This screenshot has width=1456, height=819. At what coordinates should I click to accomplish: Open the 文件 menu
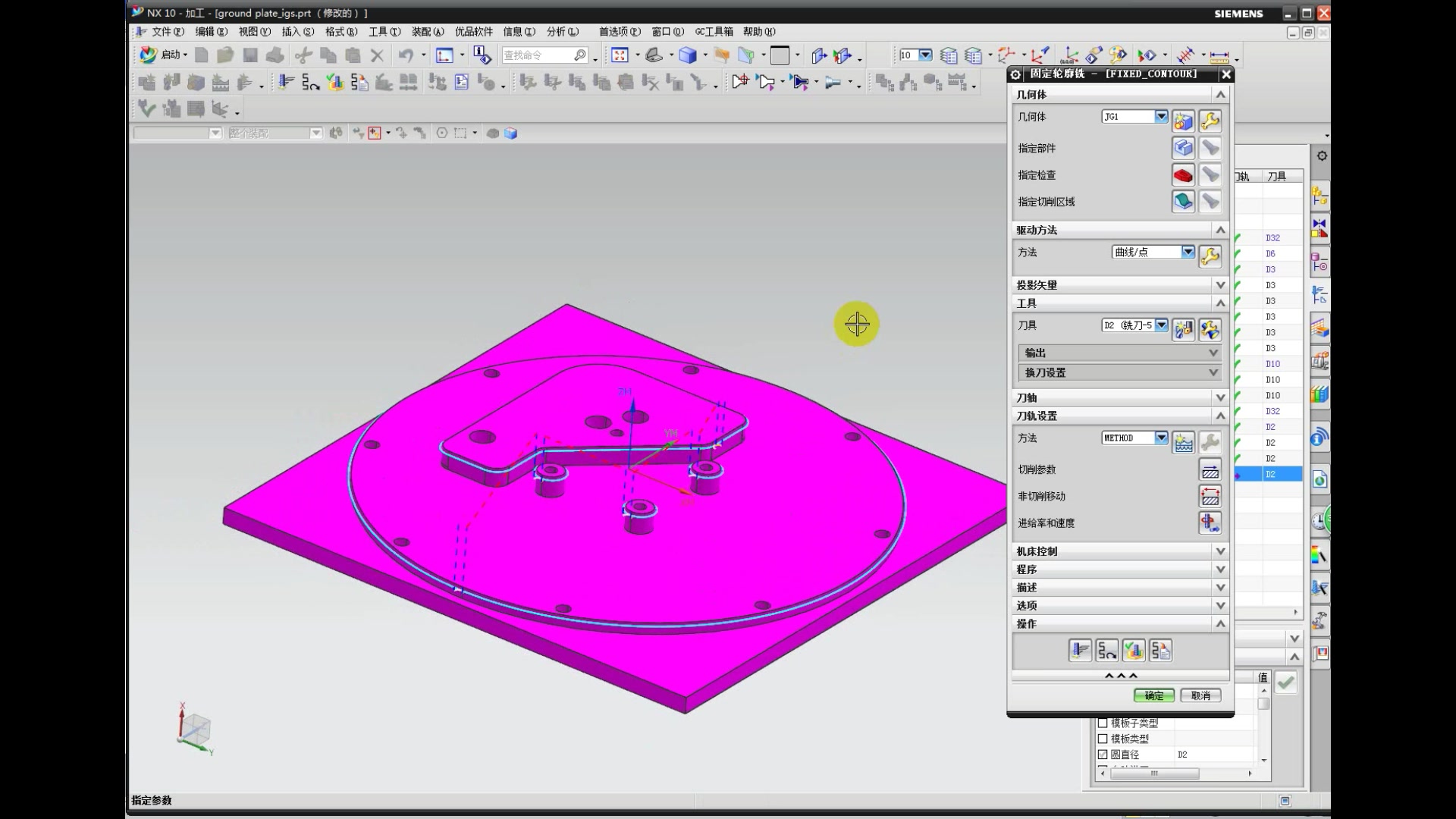[x=167, y=32]
